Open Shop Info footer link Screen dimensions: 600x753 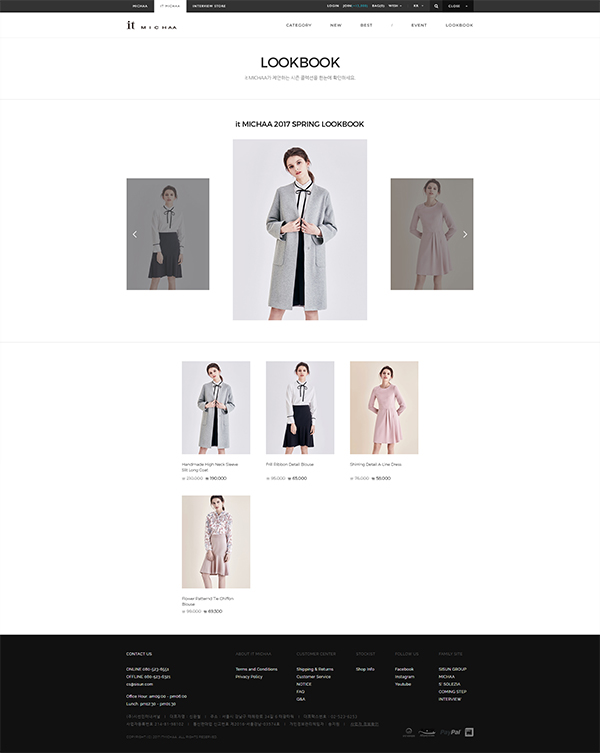point(365,669)
